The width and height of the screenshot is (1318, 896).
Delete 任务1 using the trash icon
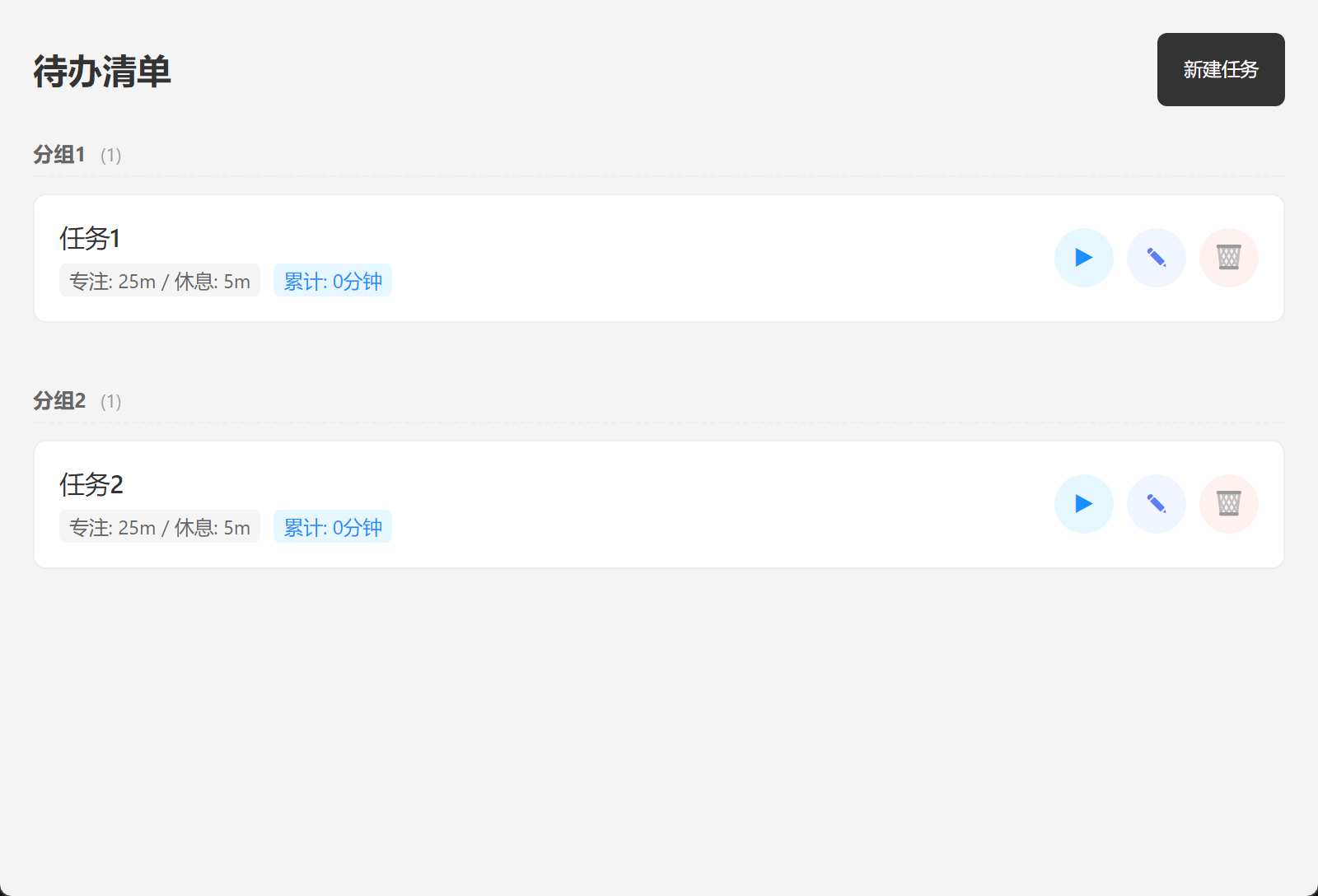(1228, 258)
